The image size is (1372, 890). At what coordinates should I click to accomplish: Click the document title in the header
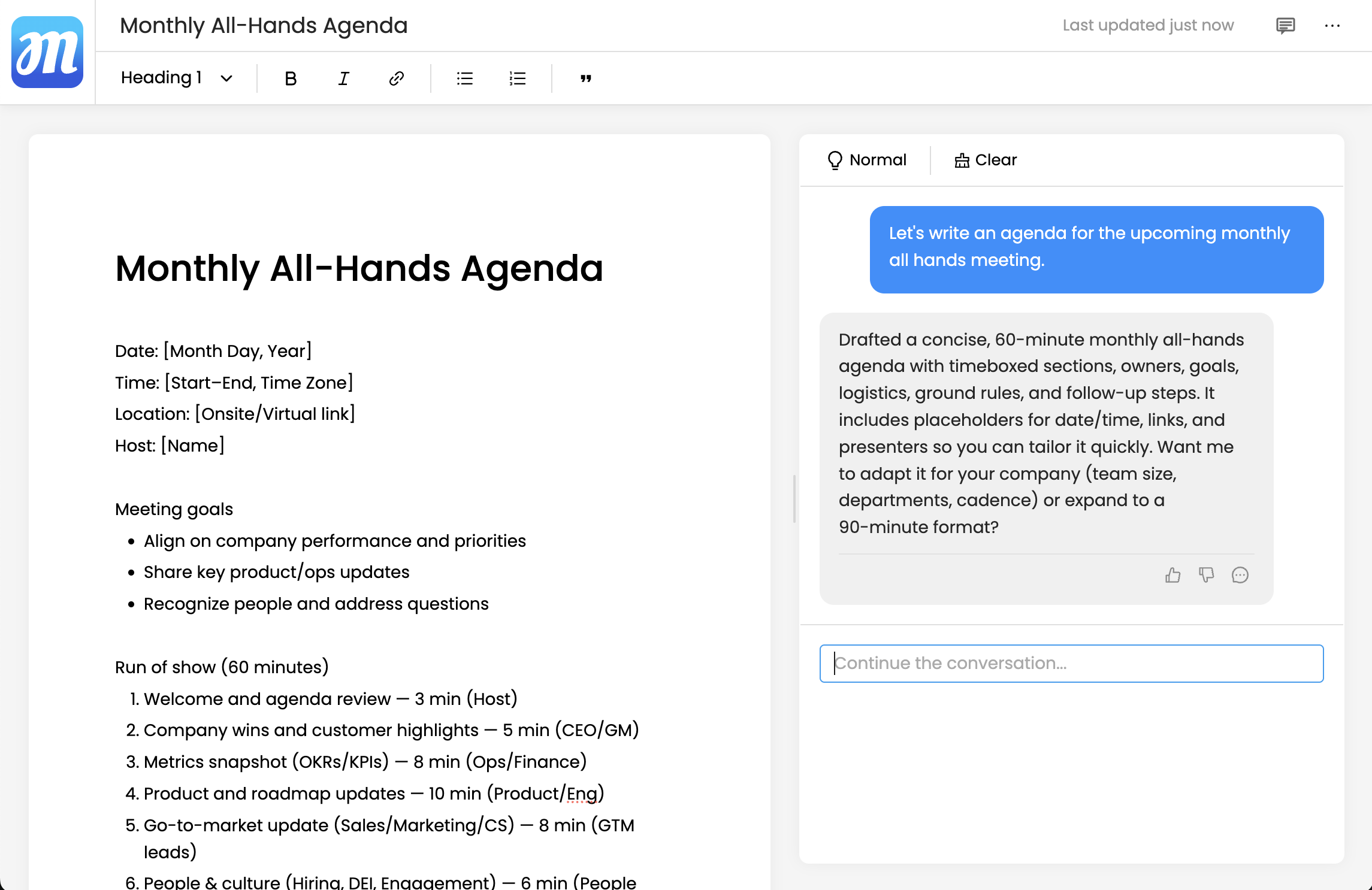pyautogui.click(x=264, y=26)
